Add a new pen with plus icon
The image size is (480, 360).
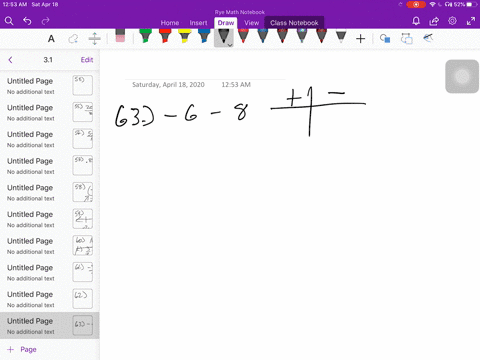pyautogui.click(x=360, y=39)
